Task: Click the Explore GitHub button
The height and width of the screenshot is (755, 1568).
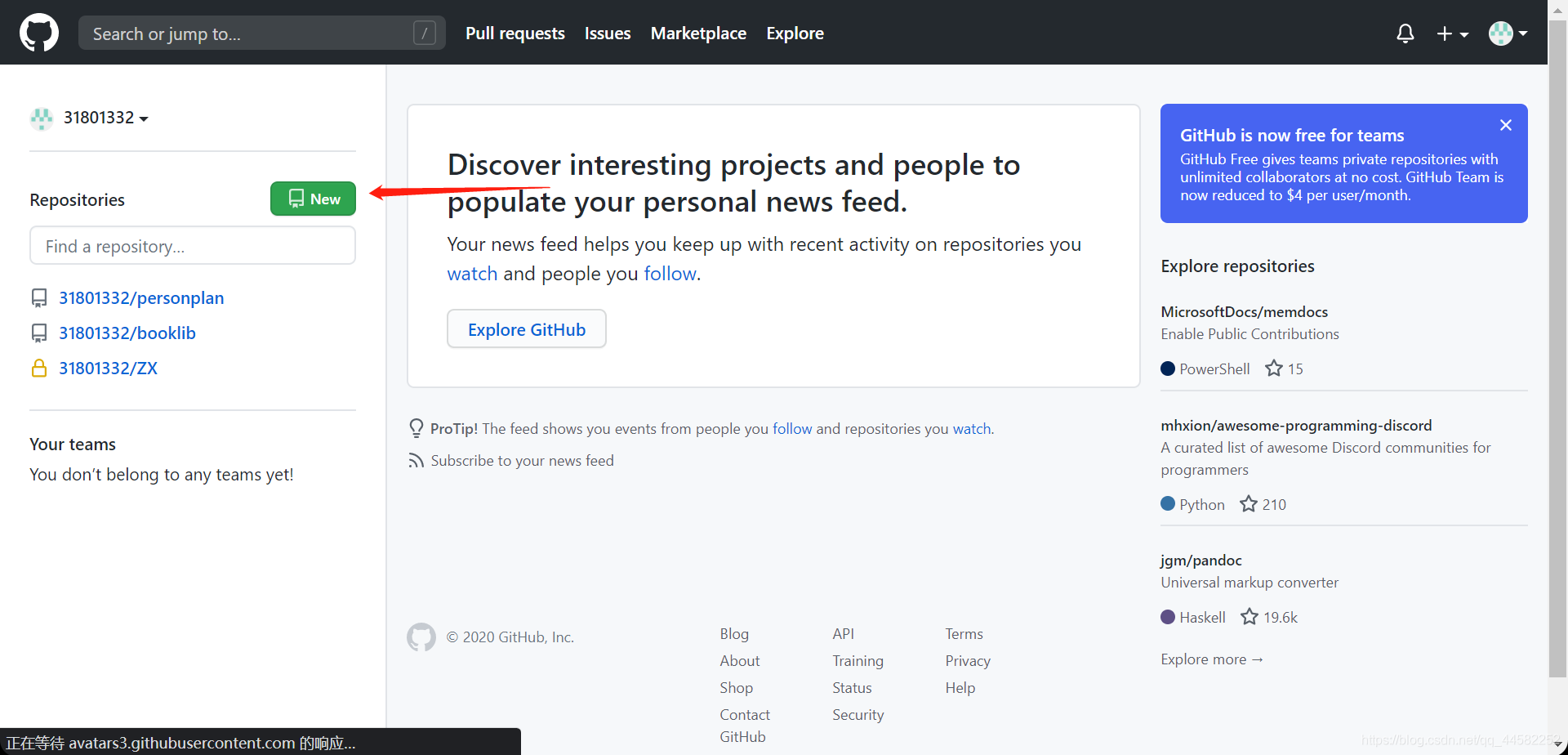Action: (527, 328)
